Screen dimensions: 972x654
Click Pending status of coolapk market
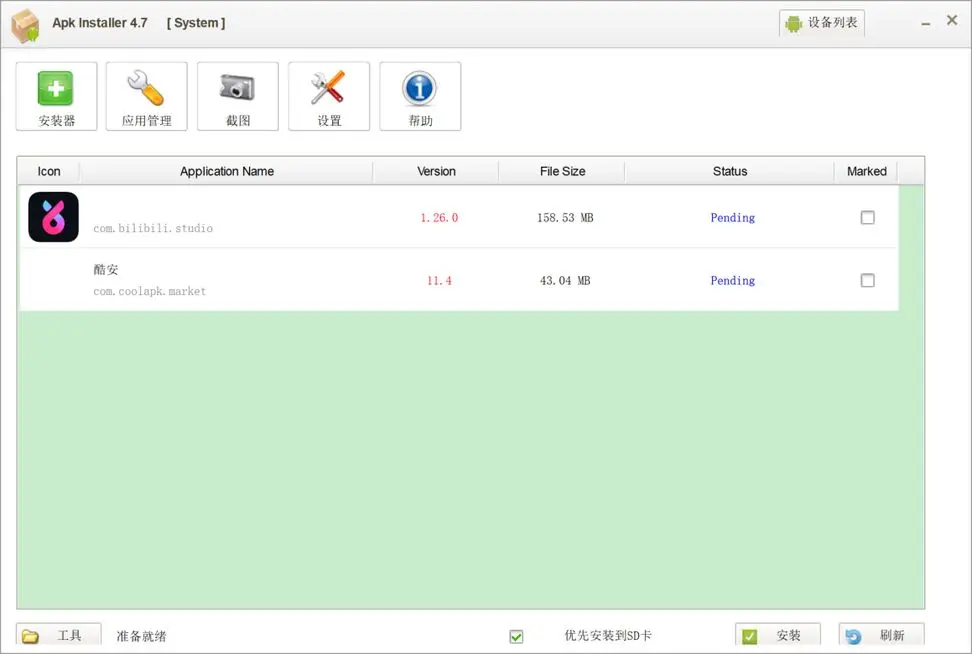(733, 280)
